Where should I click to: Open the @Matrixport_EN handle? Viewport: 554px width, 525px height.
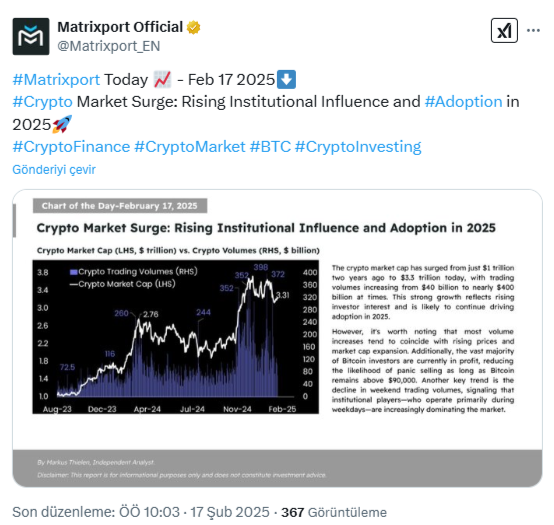[109, 46]
